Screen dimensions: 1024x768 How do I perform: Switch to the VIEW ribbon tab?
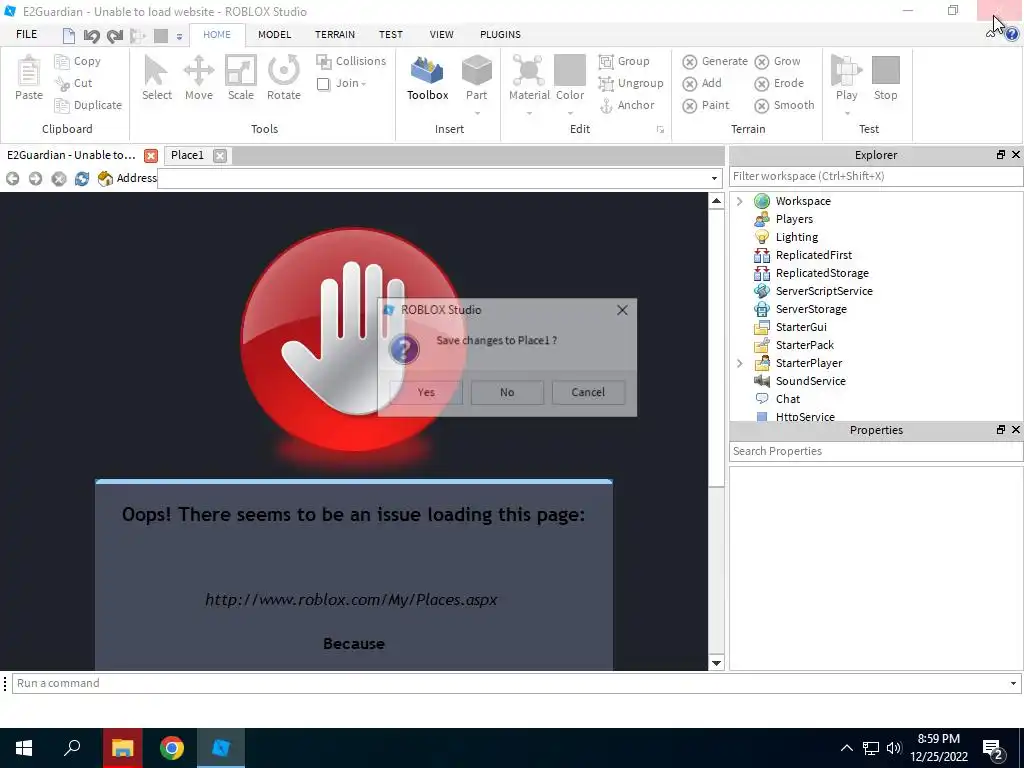coord(441,35)
